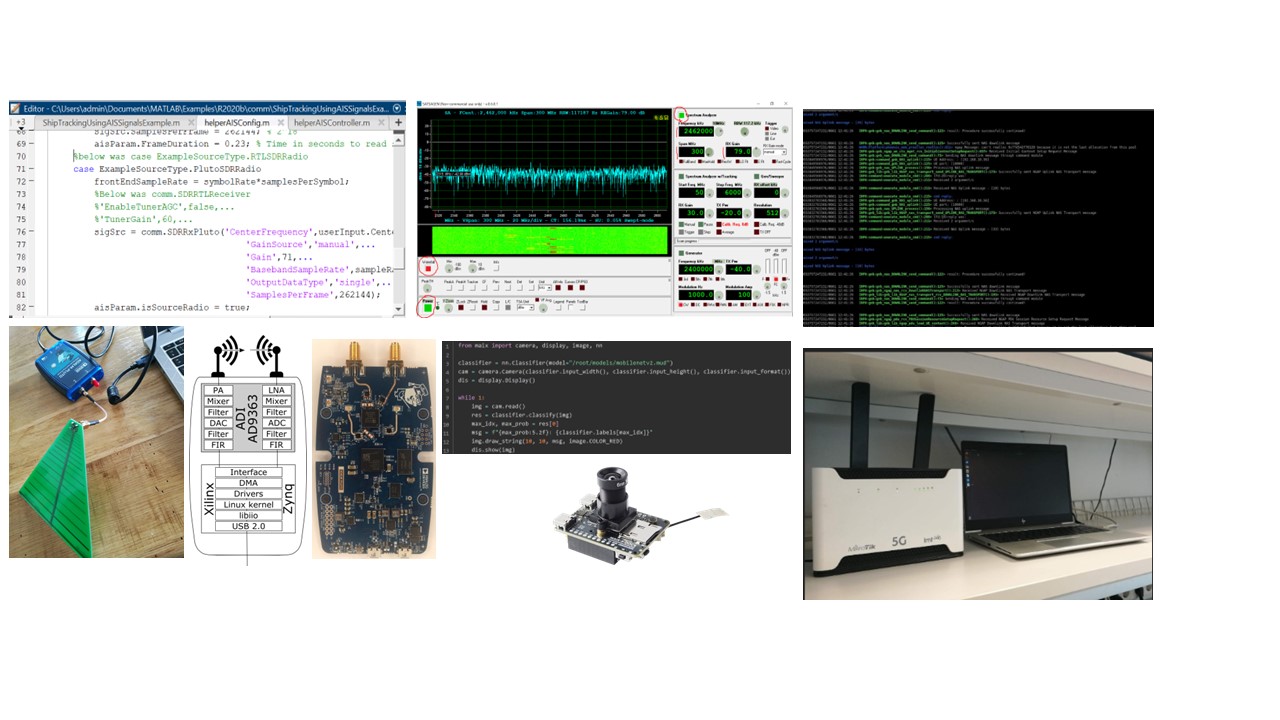Viewport: 1280px width, 720px height.
Task: Click the RX Gain field showing 79.0
Action: (x=739, y=151)
